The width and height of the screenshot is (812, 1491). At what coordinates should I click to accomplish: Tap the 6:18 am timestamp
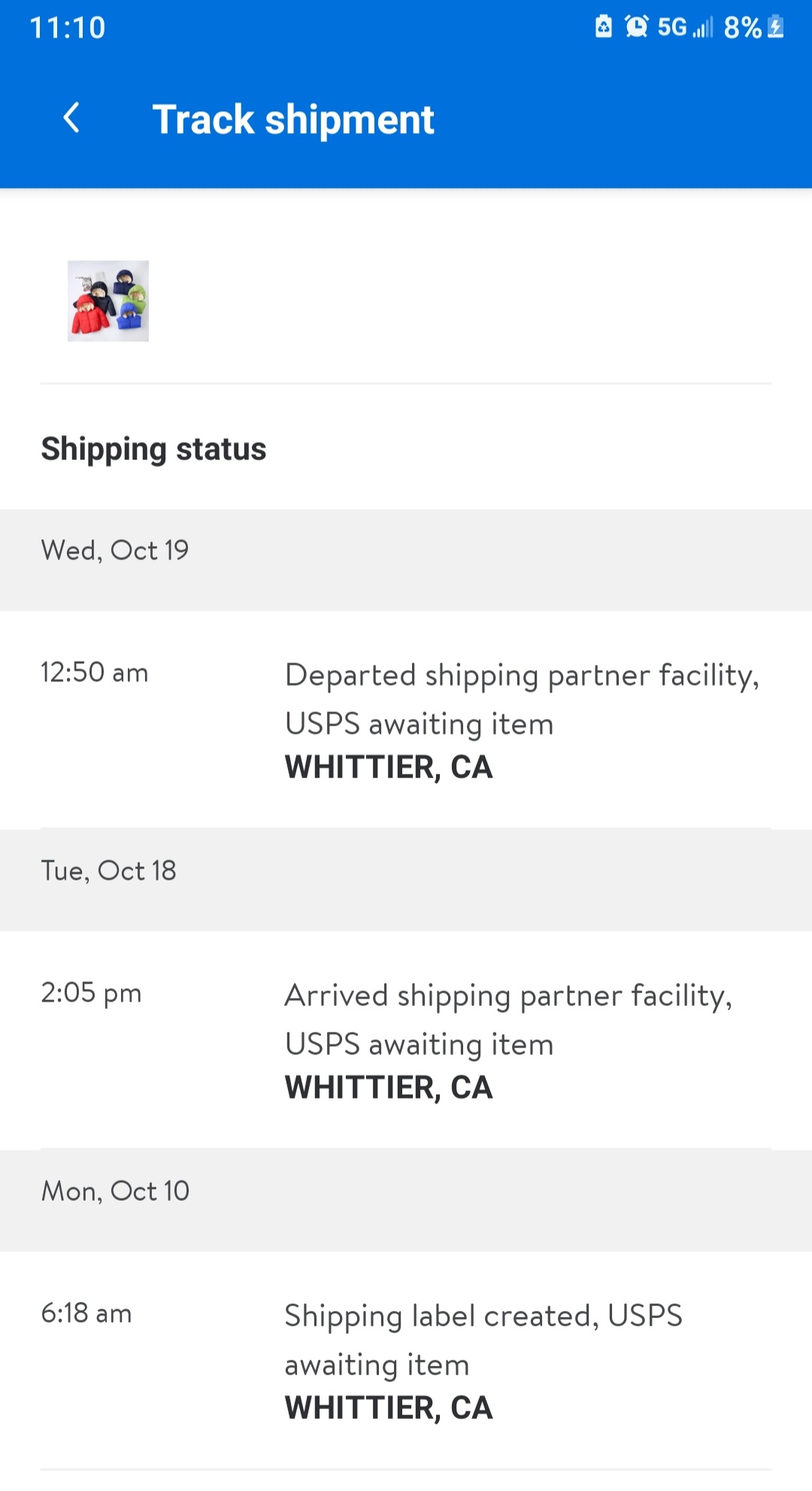[86, 1313]
